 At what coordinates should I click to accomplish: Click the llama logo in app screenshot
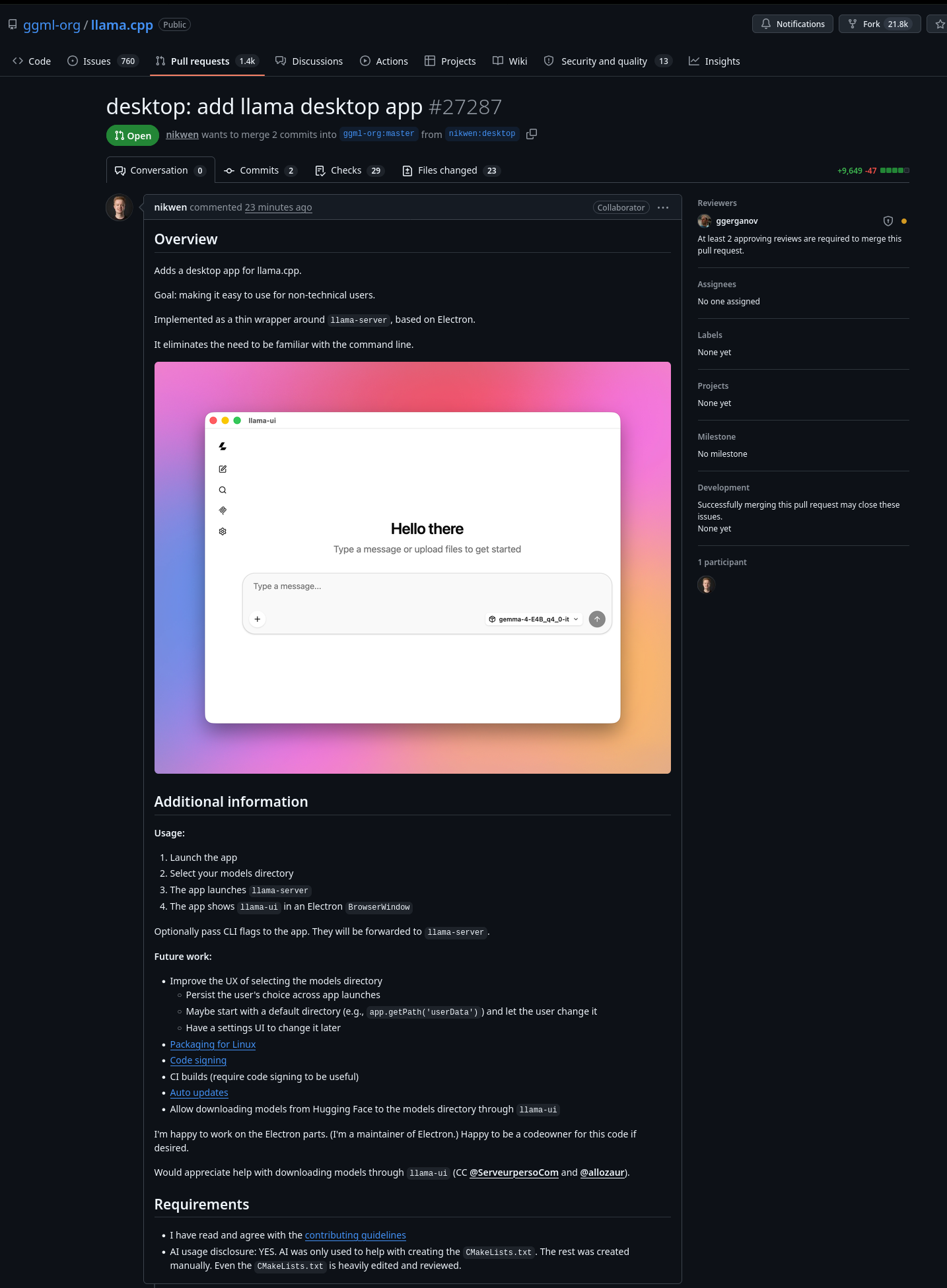(223, 447)
